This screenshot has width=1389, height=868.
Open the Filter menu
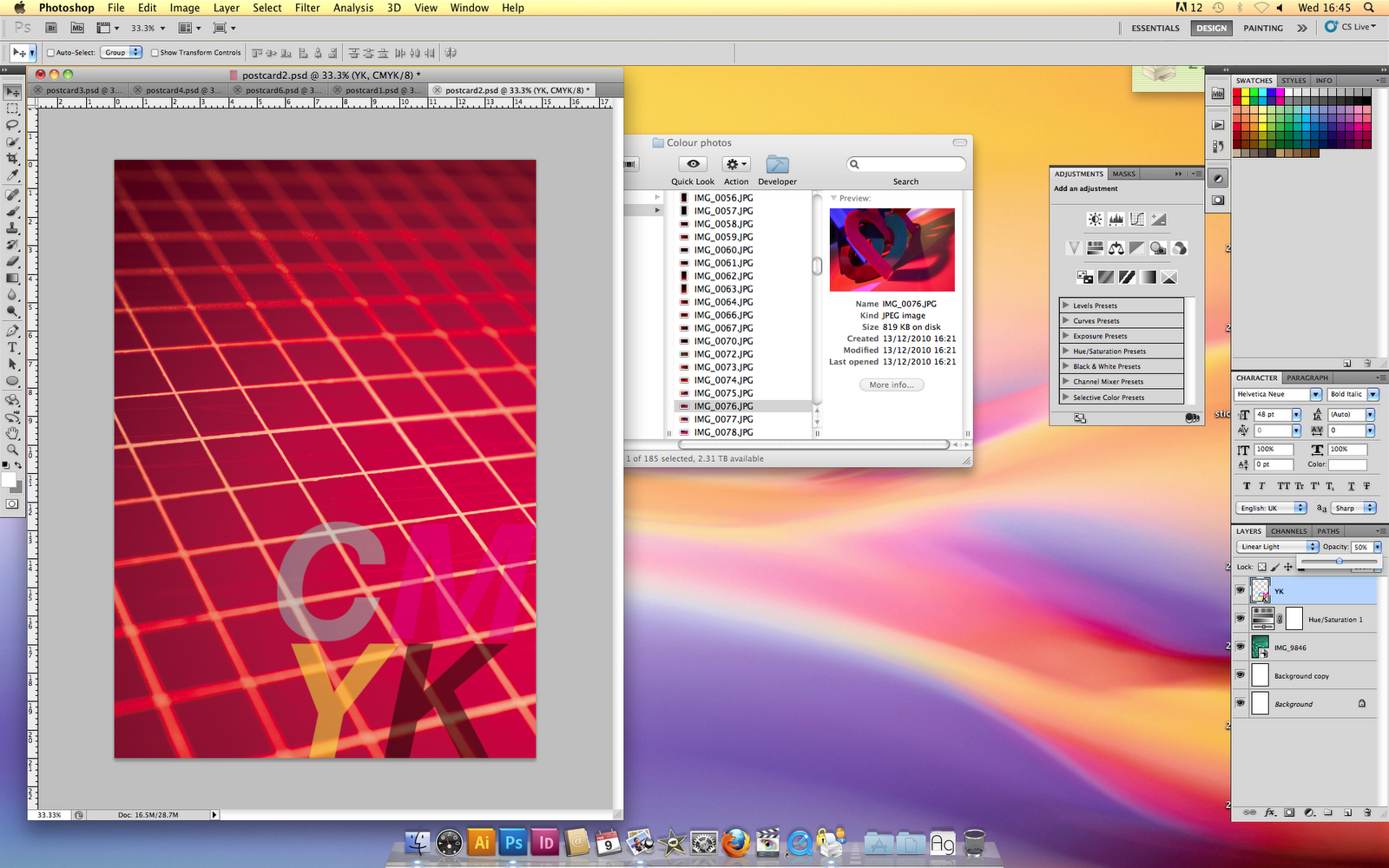307,8
